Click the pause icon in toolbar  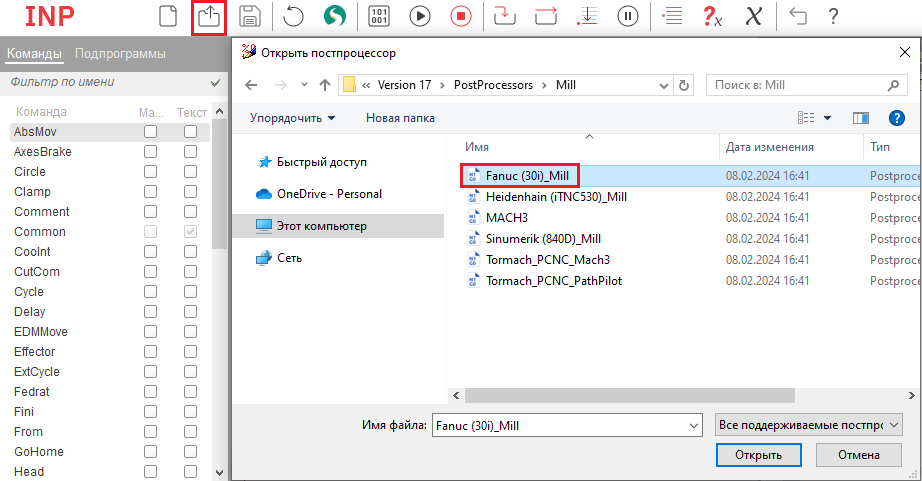tap(628, 16)
